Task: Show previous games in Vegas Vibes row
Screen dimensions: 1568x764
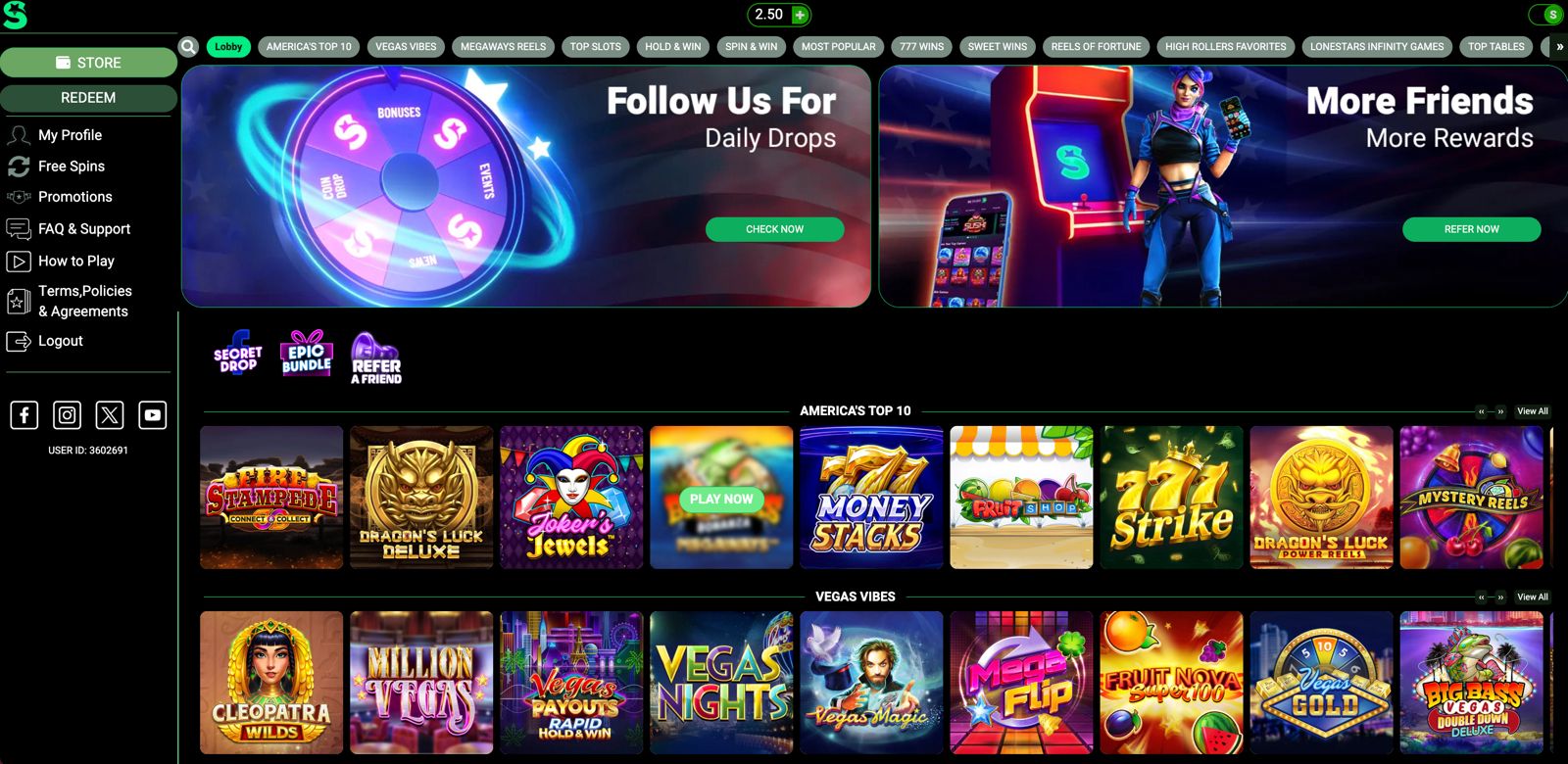Action: pos(1482,597)
